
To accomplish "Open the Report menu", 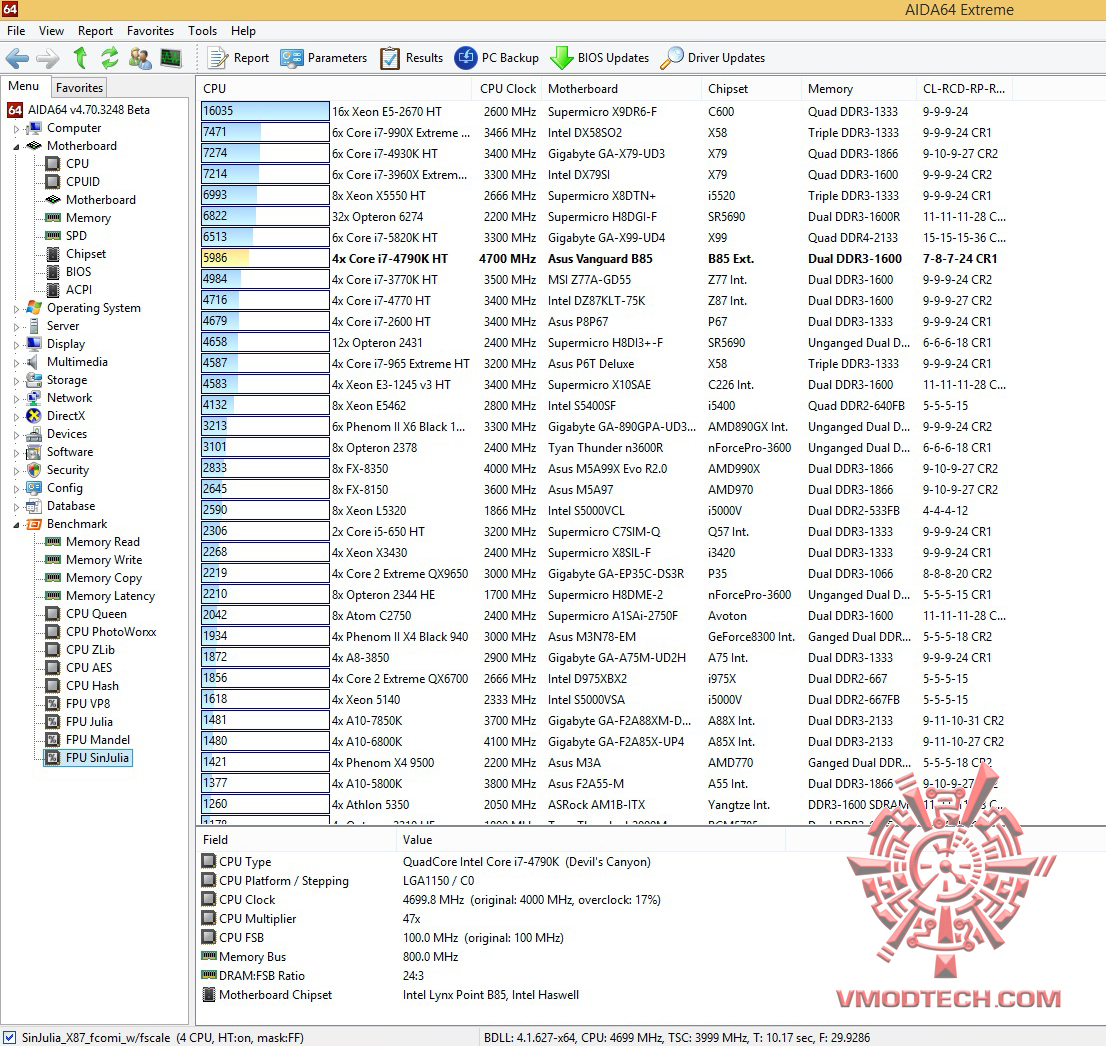I will point(95,30).
